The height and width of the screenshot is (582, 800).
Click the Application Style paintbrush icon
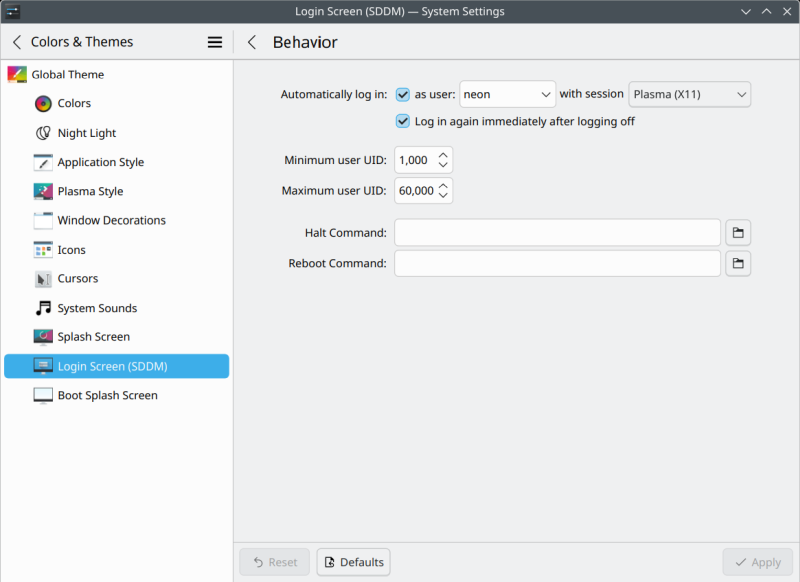point(42,161)
